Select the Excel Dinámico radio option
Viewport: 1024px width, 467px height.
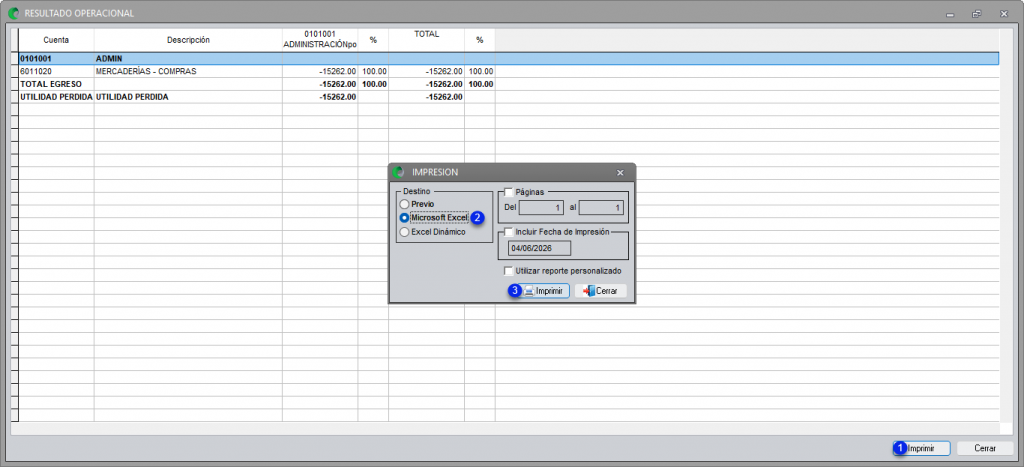pyautogui.click(x=405, y=232)
